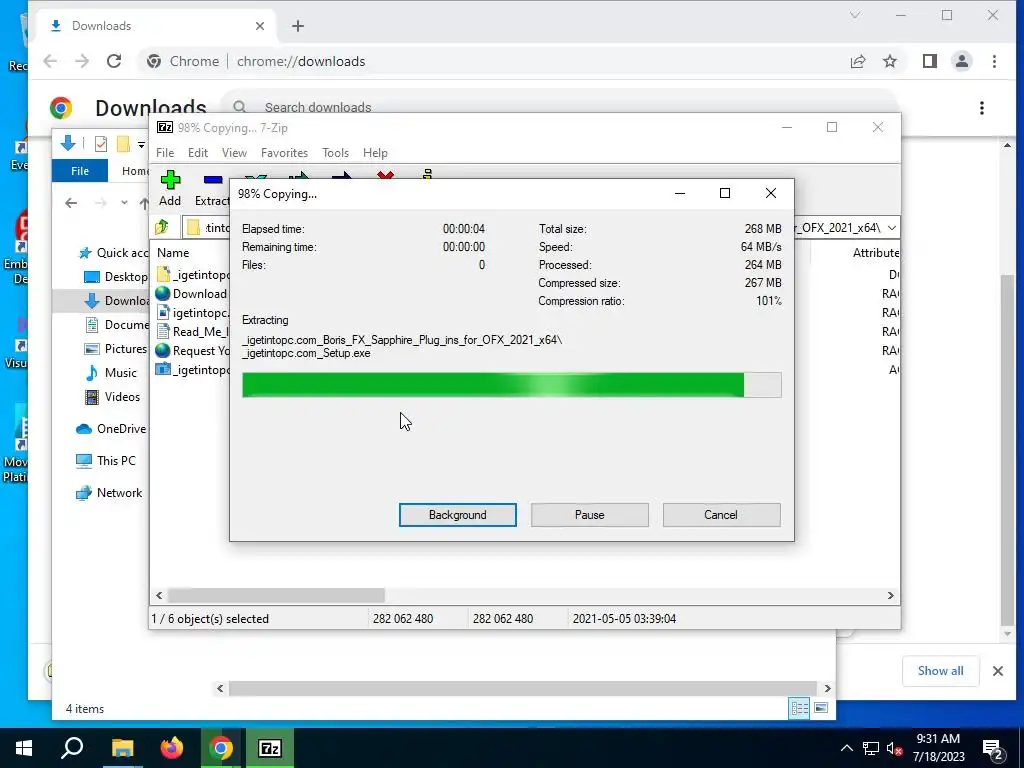Open the File Explorer quick access toolbar dropdown
This screenshot has width=1024, height=768.
point(141,144)
